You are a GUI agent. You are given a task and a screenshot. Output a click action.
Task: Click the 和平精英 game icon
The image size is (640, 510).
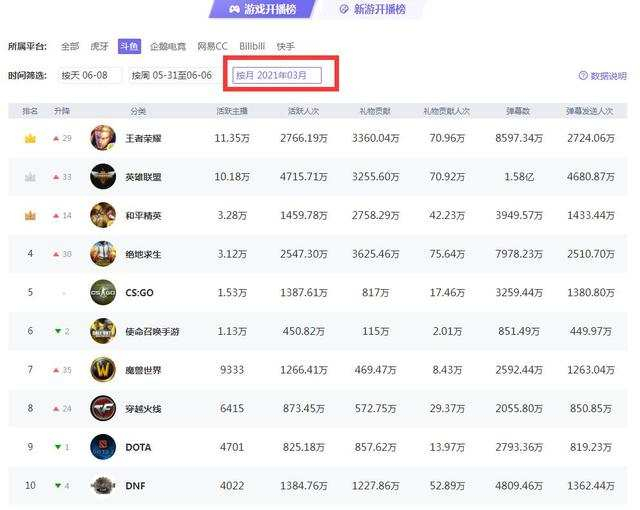[103, 215]
